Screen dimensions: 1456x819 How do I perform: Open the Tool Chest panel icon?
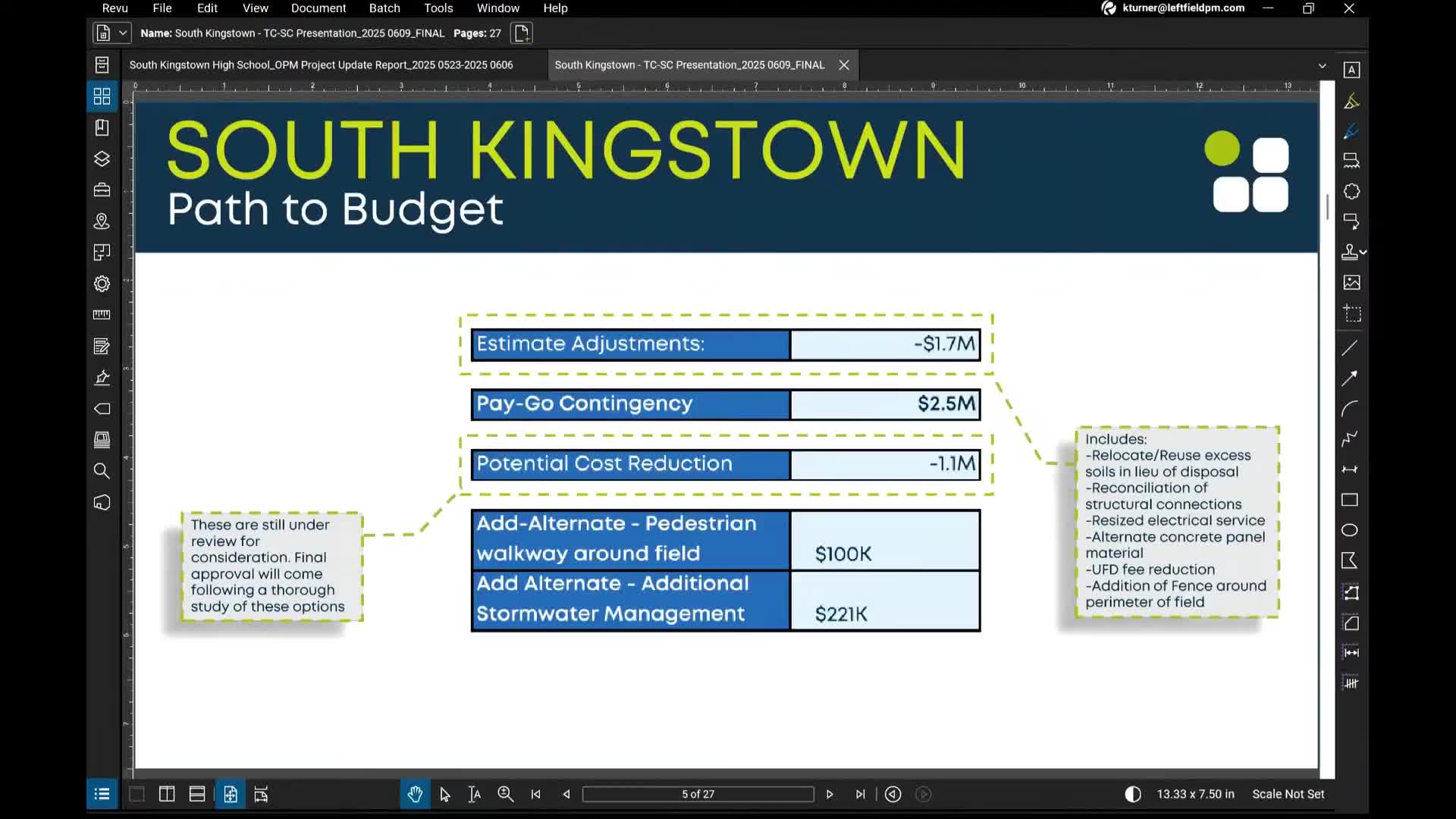[x=102, y=190]
